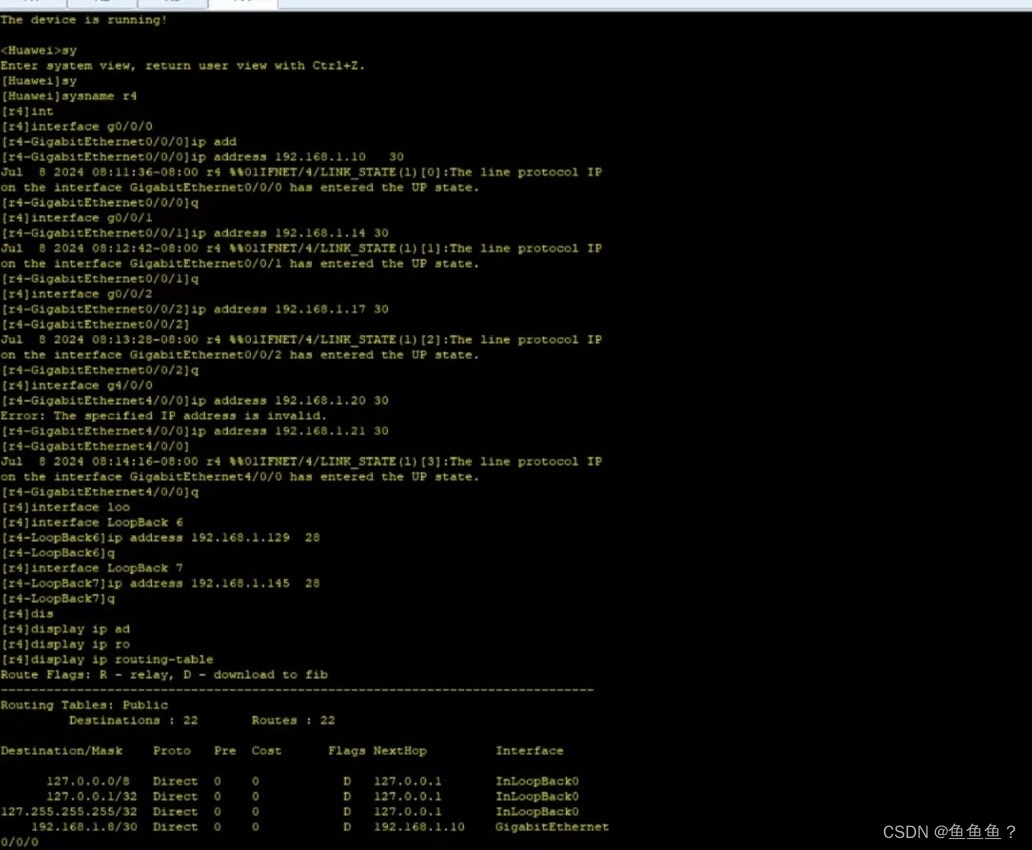1032x850 pixels.
Task: Select the "ip address 192.168.1.10 30" command
Action: tap(297, 157)
